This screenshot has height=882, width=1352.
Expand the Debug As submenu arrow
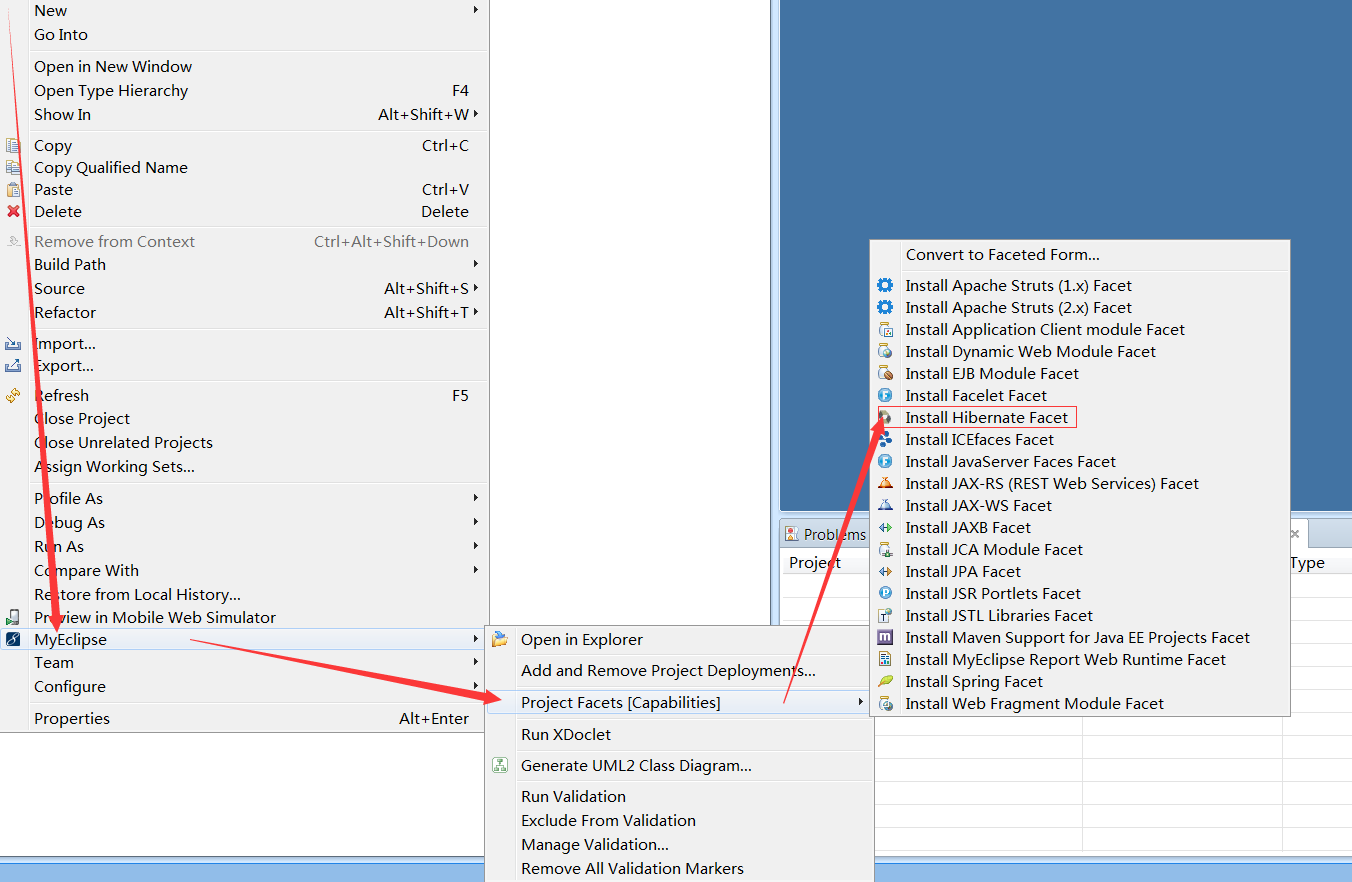pos(476,522)
